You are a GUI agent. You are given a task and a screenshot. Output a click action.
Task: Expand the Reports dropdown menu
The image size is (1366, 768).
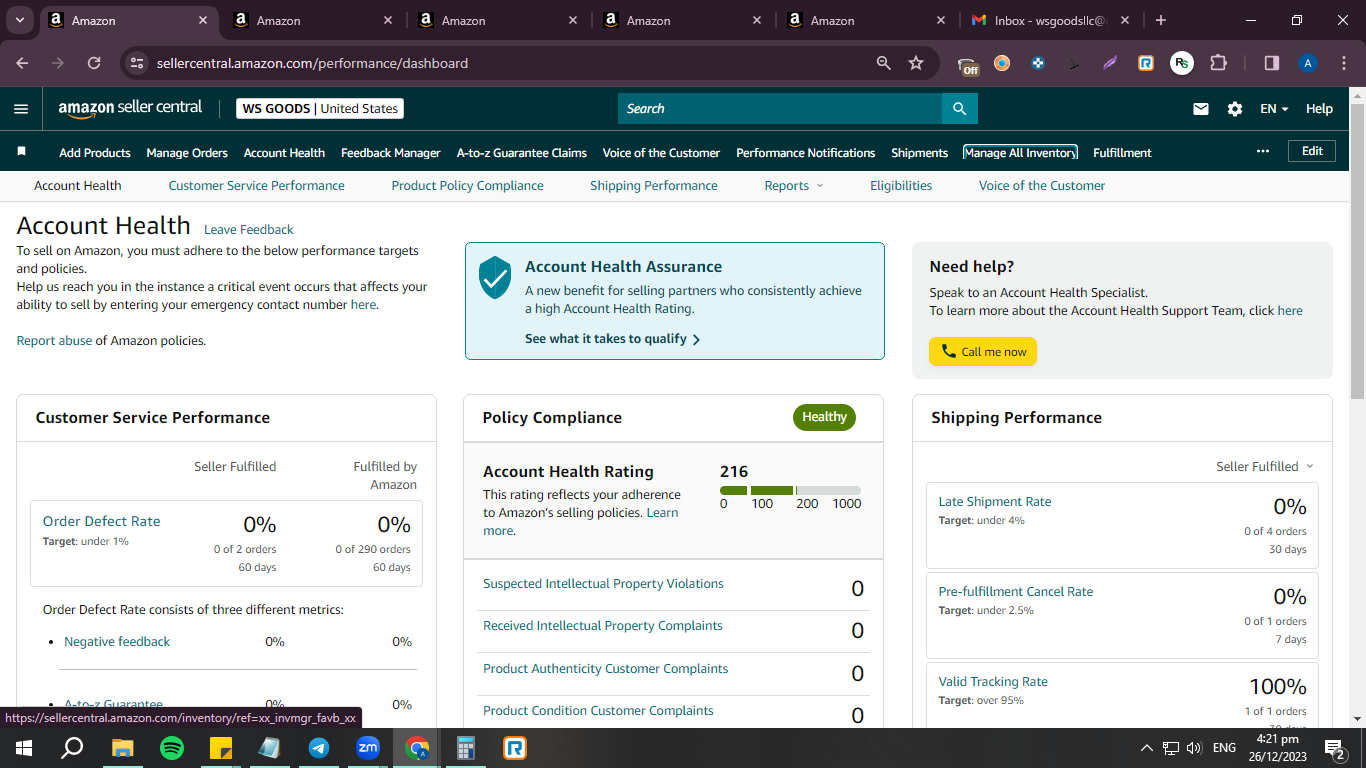794,186
